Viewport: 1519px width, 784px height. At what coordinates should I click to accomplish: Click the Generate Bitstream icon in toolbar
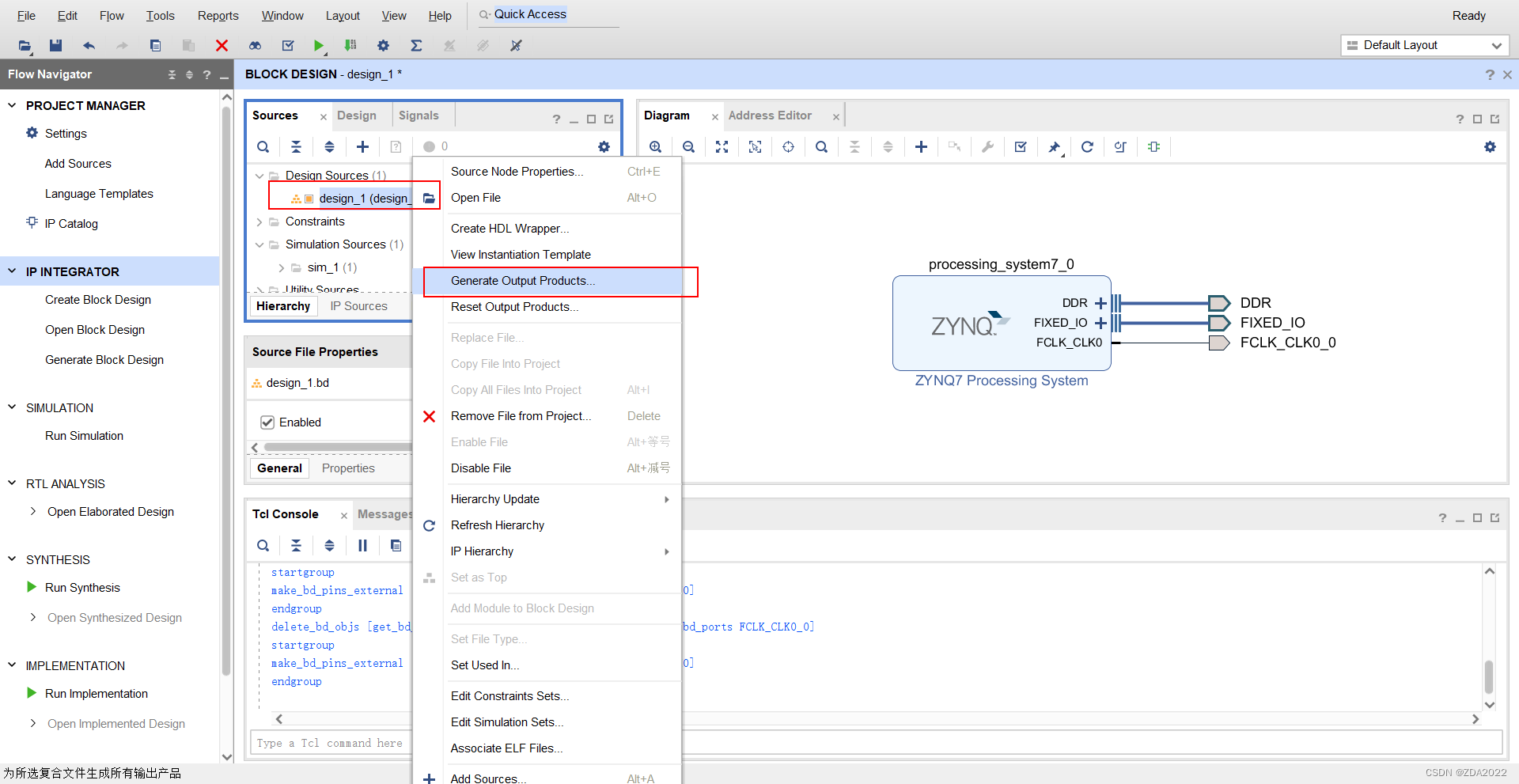(x=350, y=46)
